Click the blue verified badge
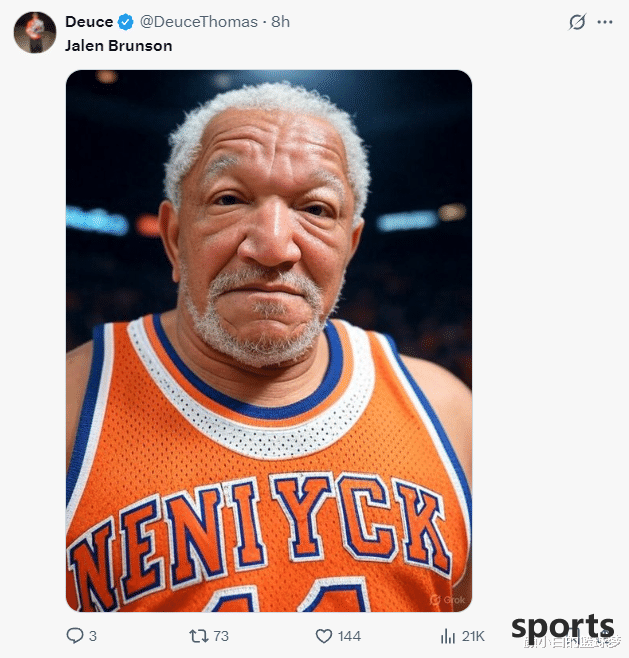 point(125,22)
